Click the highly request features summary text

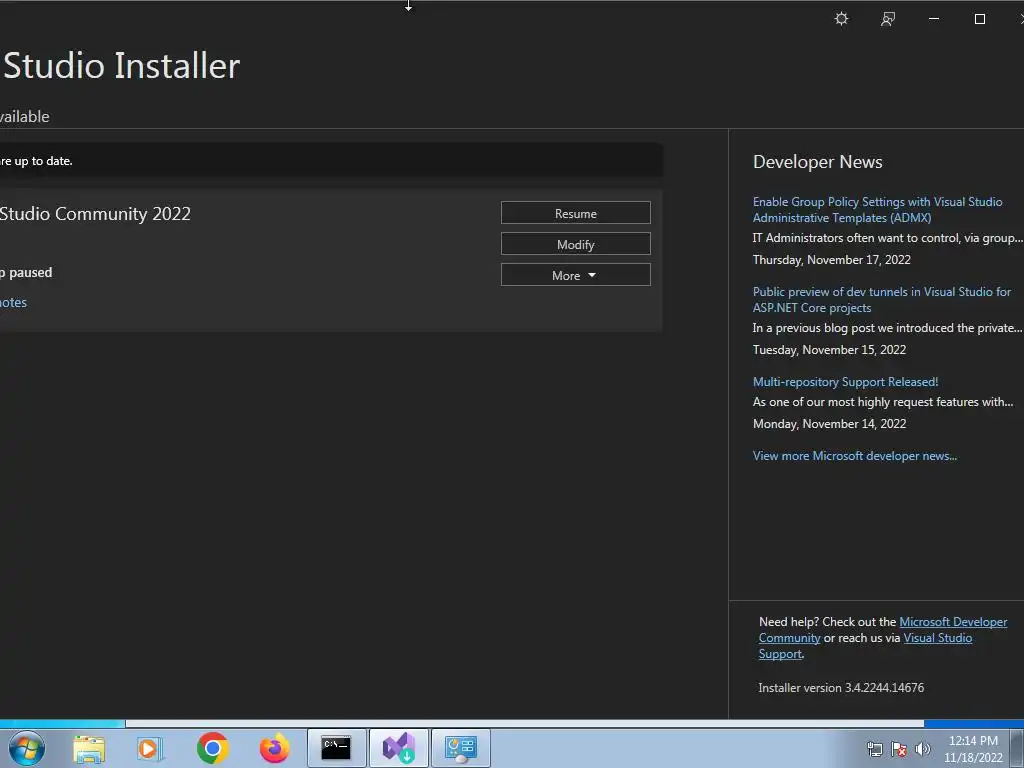pyautogui.click(x=882, y=402)
